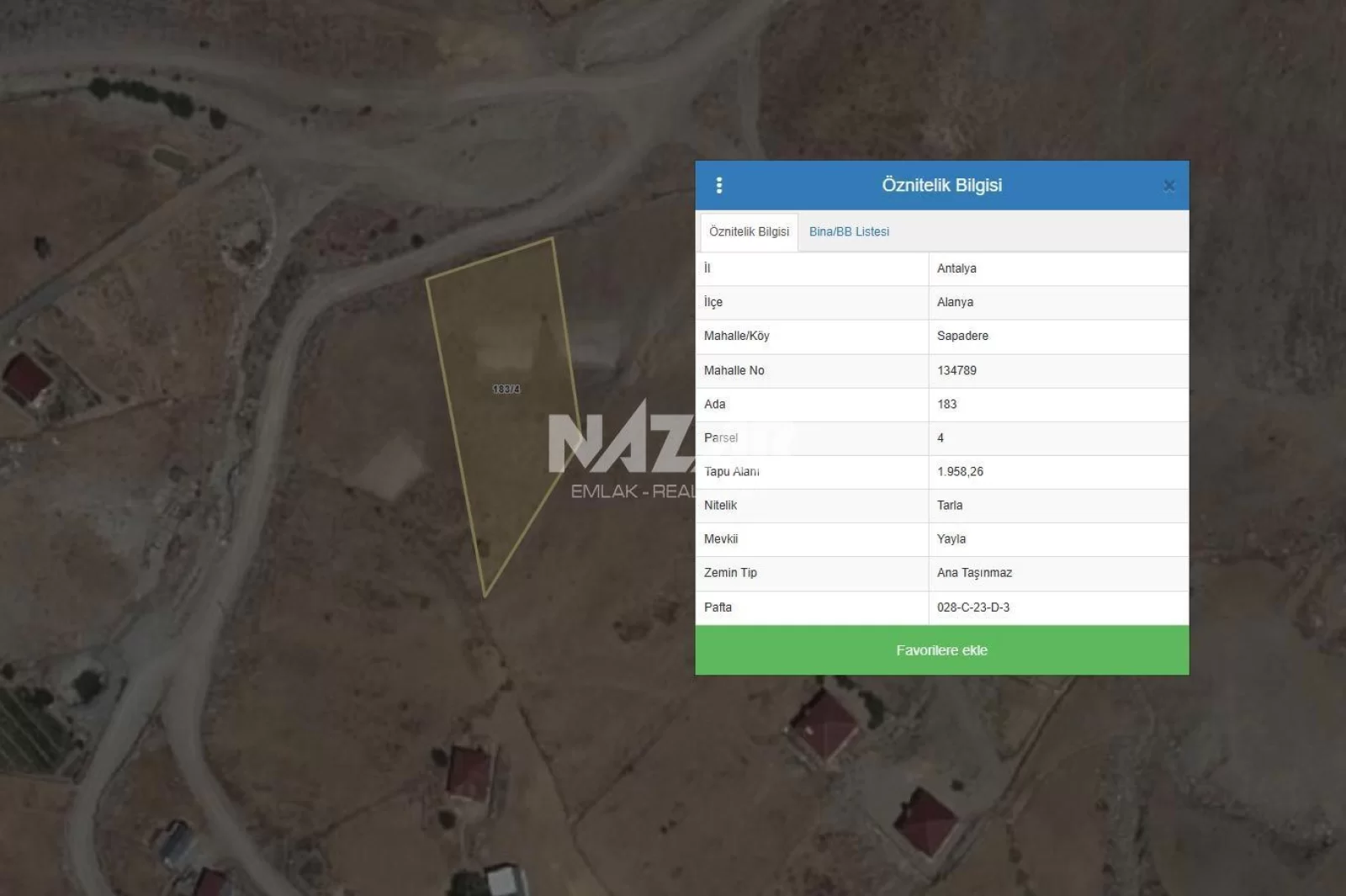1346x896 pixels.
Task: Click the Antalya value in İl row
Action: click(x=957, y=268)
